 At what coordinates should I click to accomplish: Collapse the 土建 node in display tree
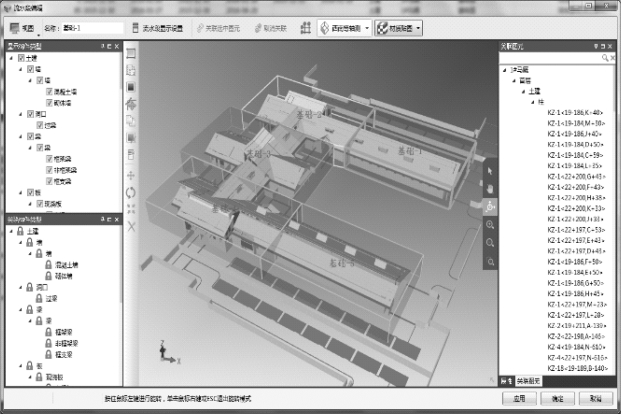coord(11,58)
